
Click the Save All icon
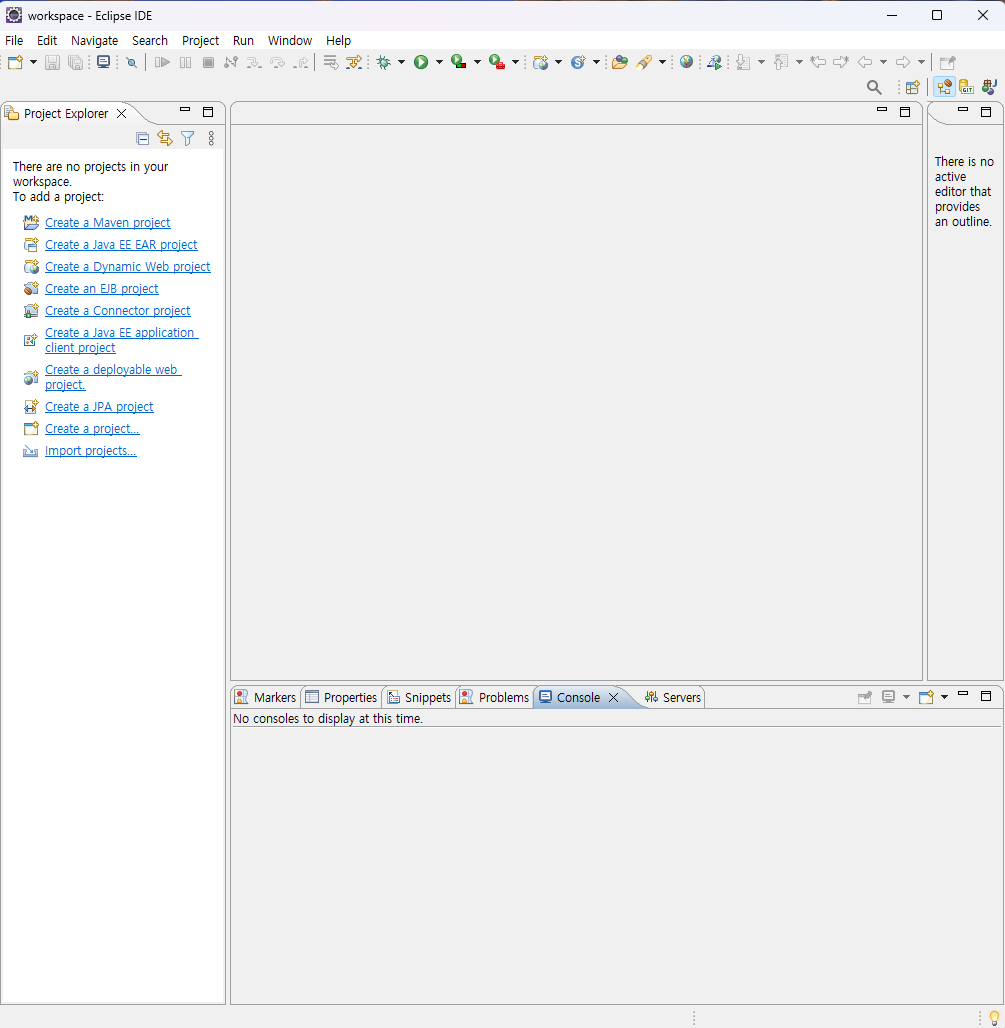[76, 62]
